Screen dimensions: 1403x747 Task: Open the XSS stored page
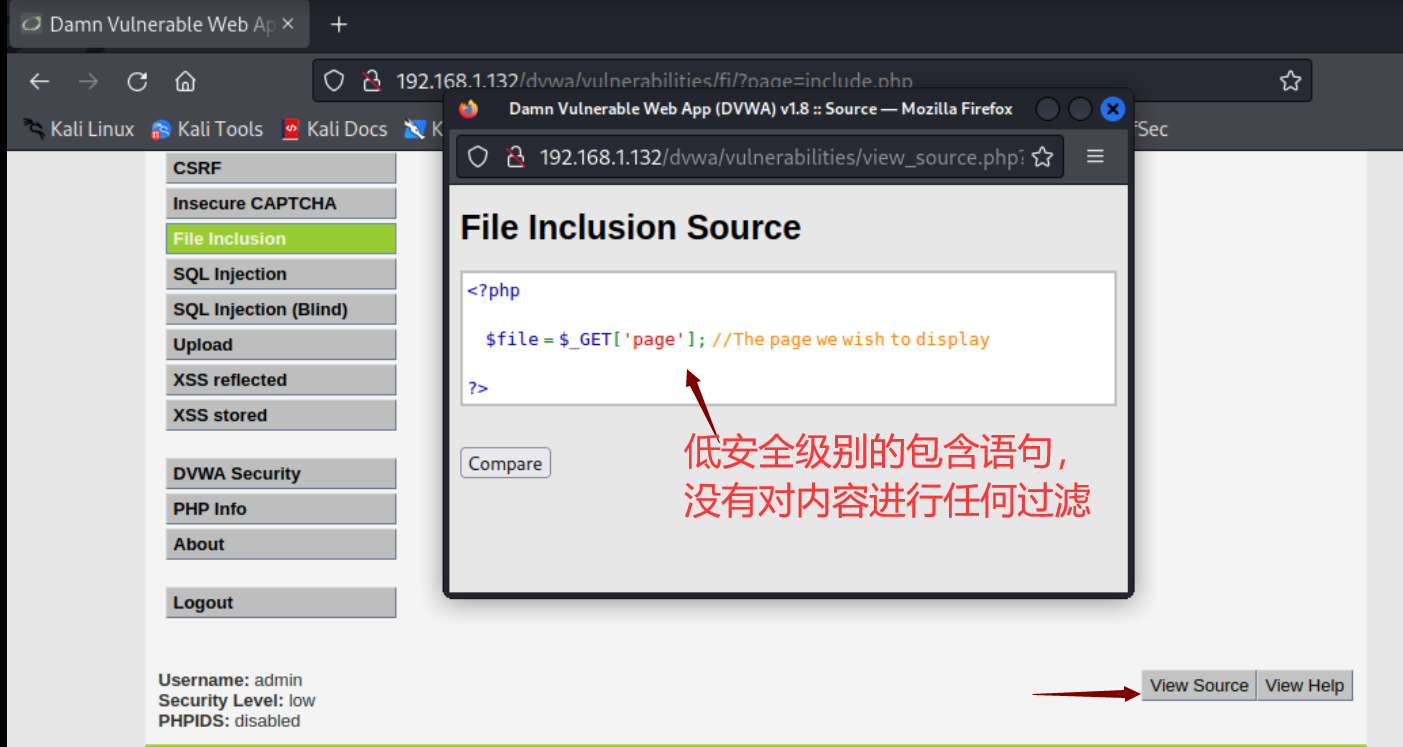click(281, 415)
